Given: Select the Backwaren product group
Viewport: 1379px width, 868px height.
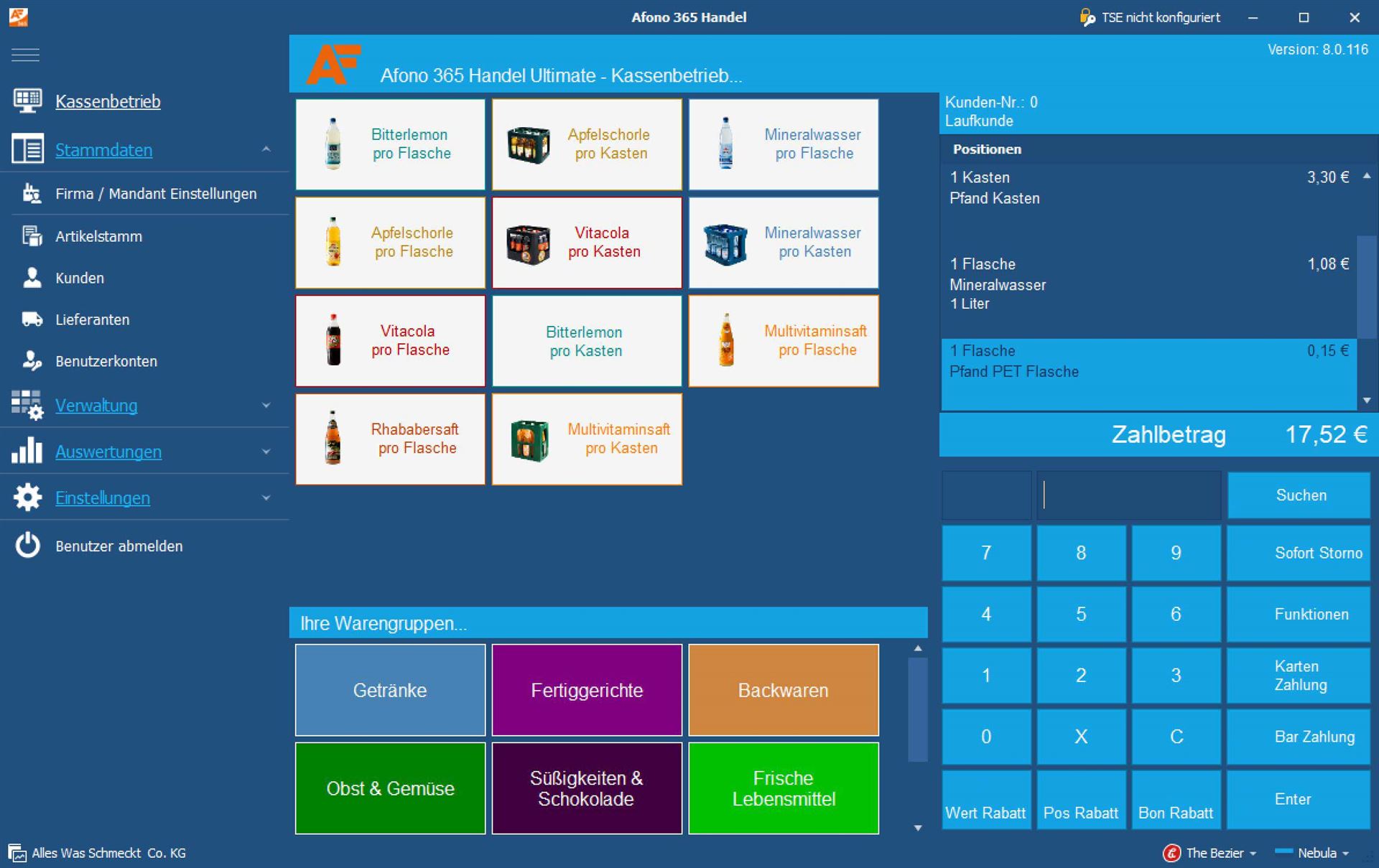Looking at the screenshot, I should pos(784,690).
